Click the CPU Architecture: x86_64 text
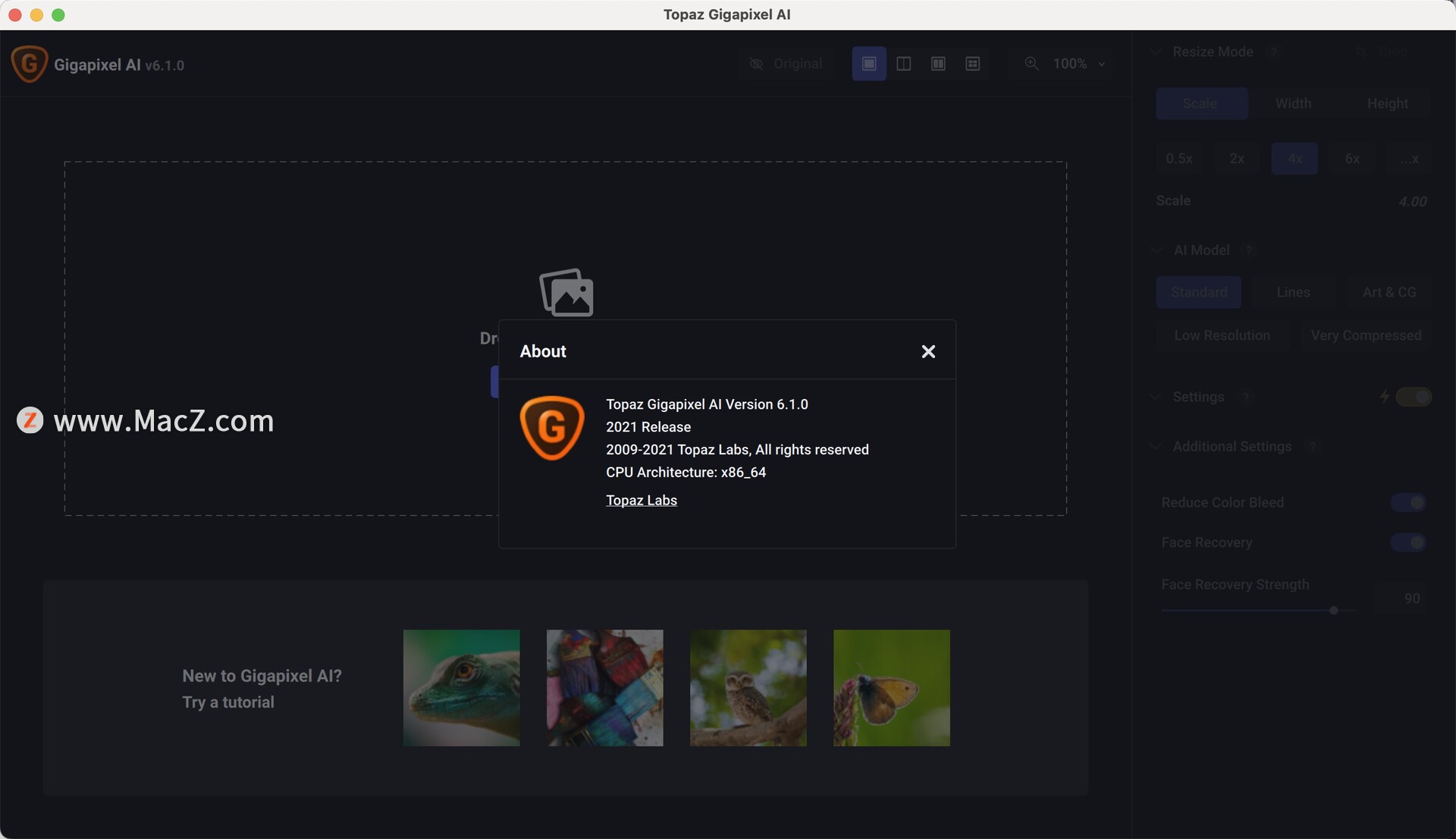 click(686, 473)
